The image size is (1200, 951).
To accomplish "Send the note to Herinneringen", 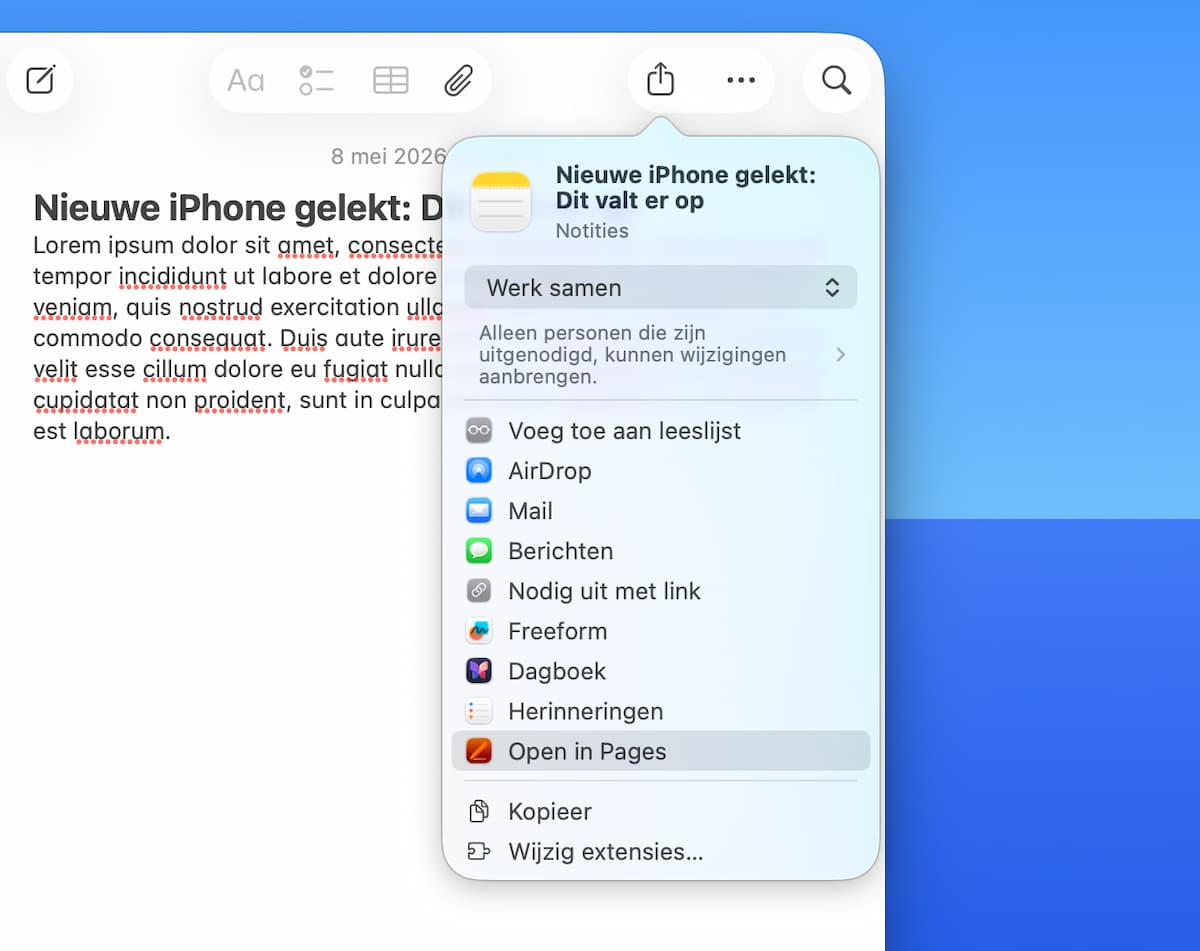I will click(x=660, y=711).
